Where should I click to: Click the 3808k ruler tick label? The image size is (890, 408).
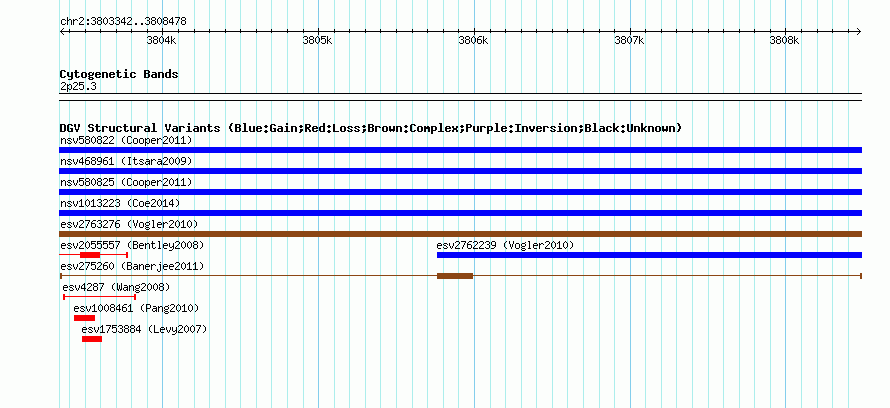point(785,41)
